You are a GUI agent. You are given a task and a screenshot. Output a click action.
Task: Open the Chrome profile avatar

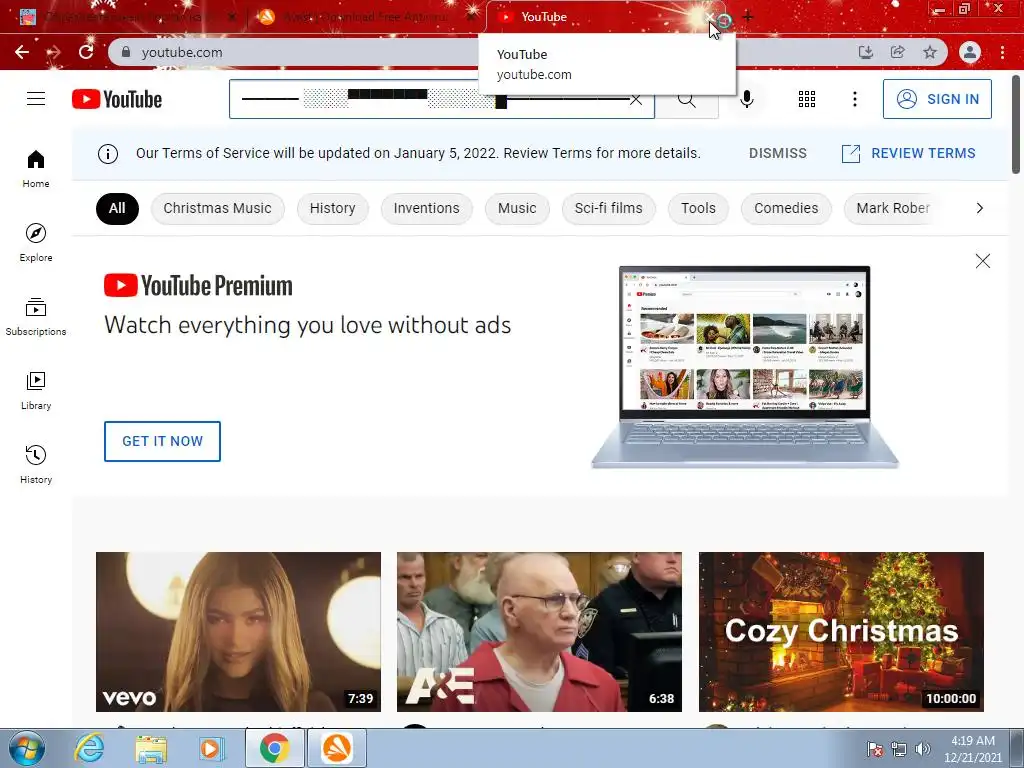970,52
